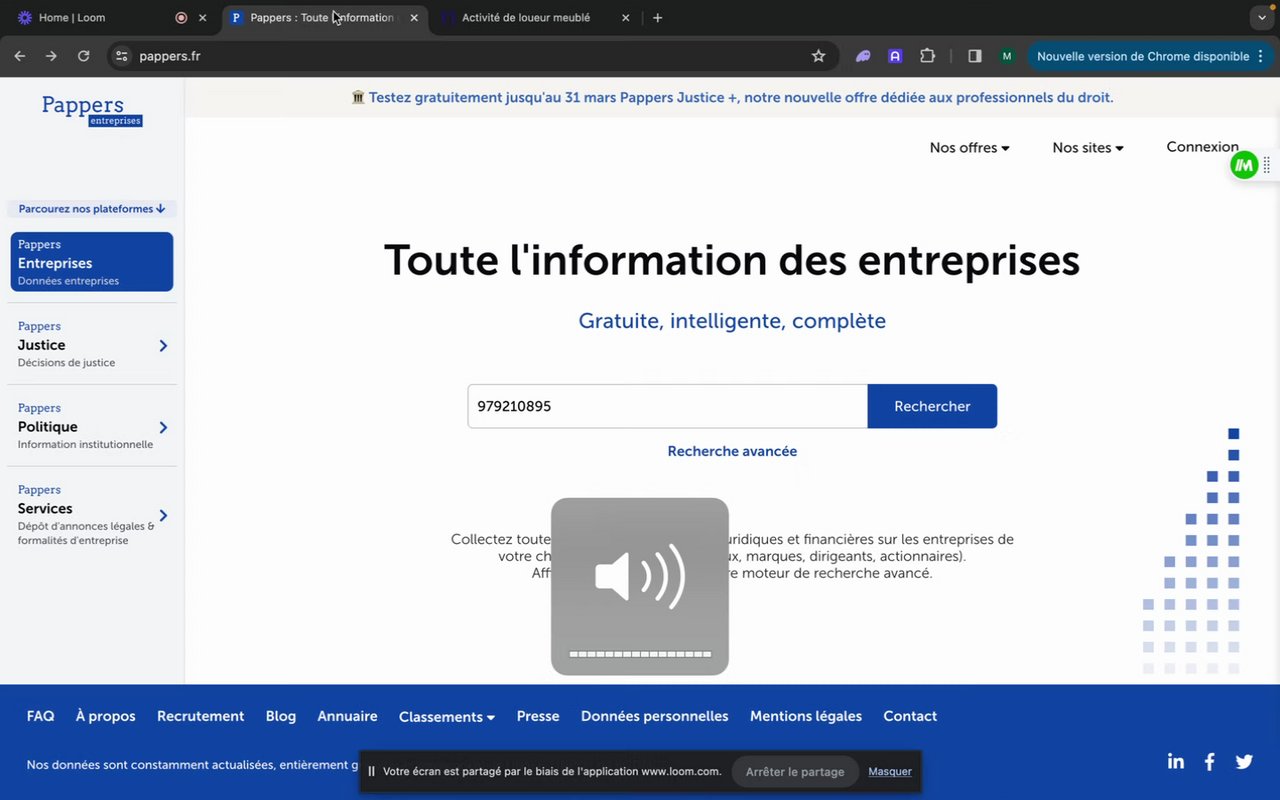Toggle the Chrome side panel
The image size is (1280, 800).
pos(974,56)
